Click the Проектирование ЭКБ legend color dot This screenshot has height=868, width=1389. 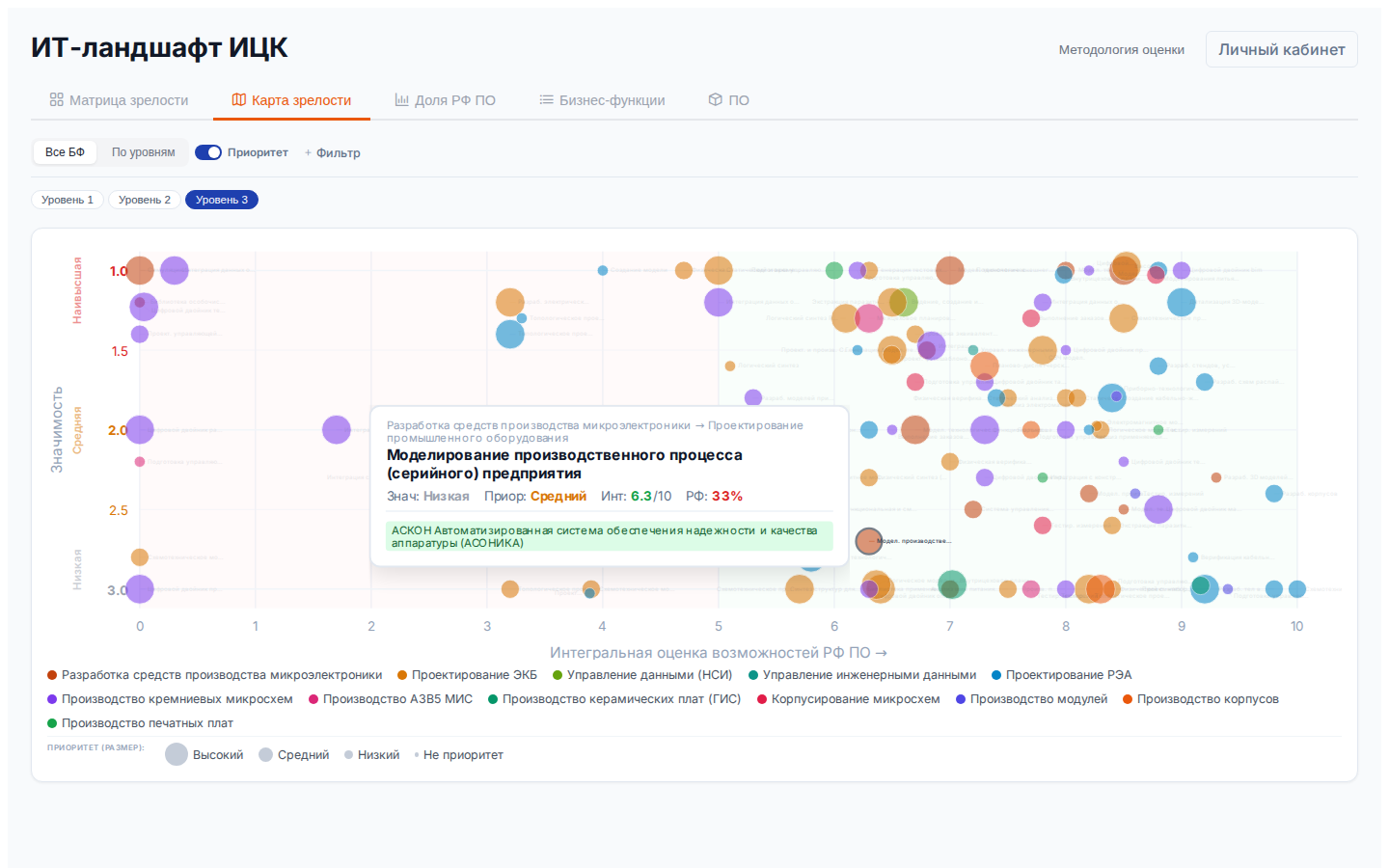tap(402, 675)
